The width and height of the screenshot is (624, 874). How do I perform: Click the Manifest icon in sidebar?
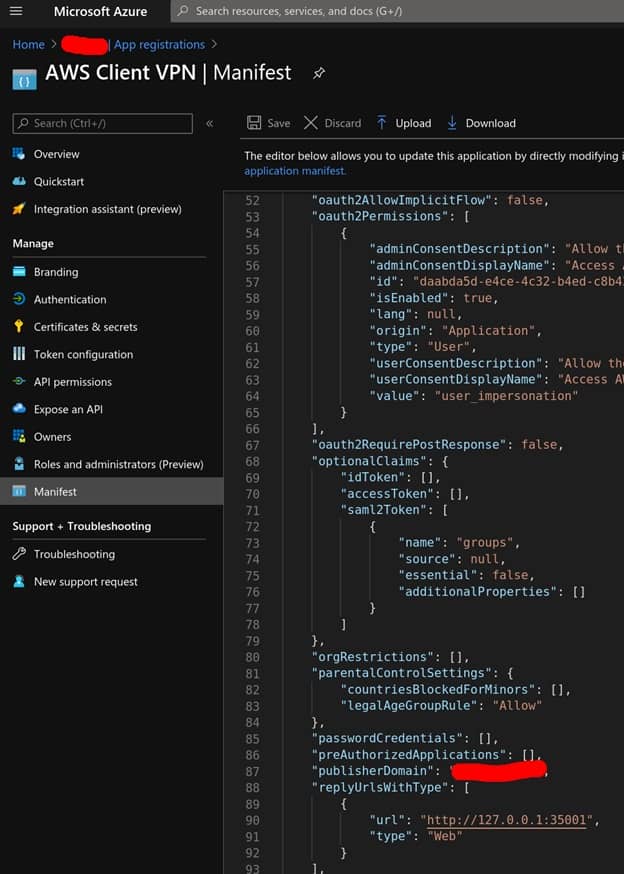click(x=19, y=492)
